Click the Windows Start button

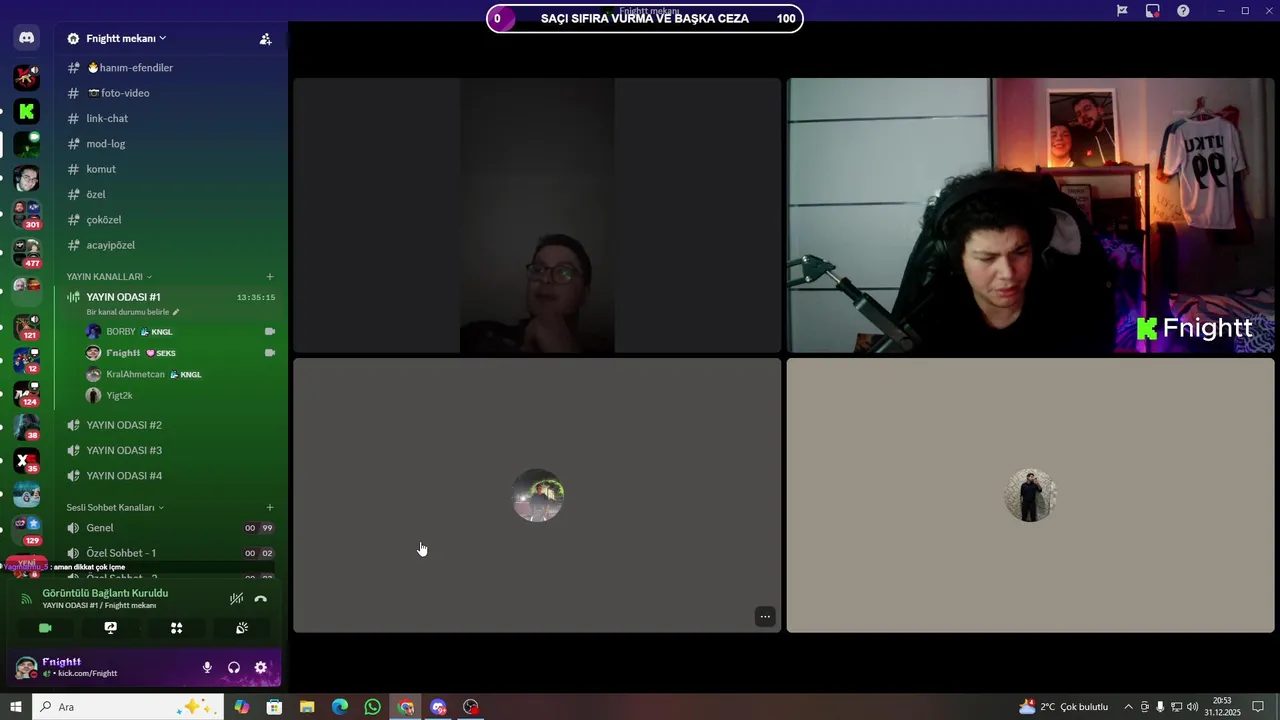(x=16, y=707)
